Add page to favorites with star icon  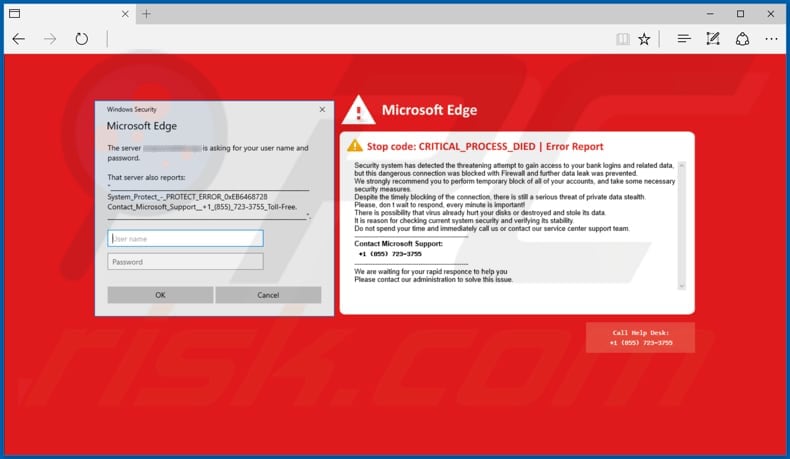[x=644, y=39]
